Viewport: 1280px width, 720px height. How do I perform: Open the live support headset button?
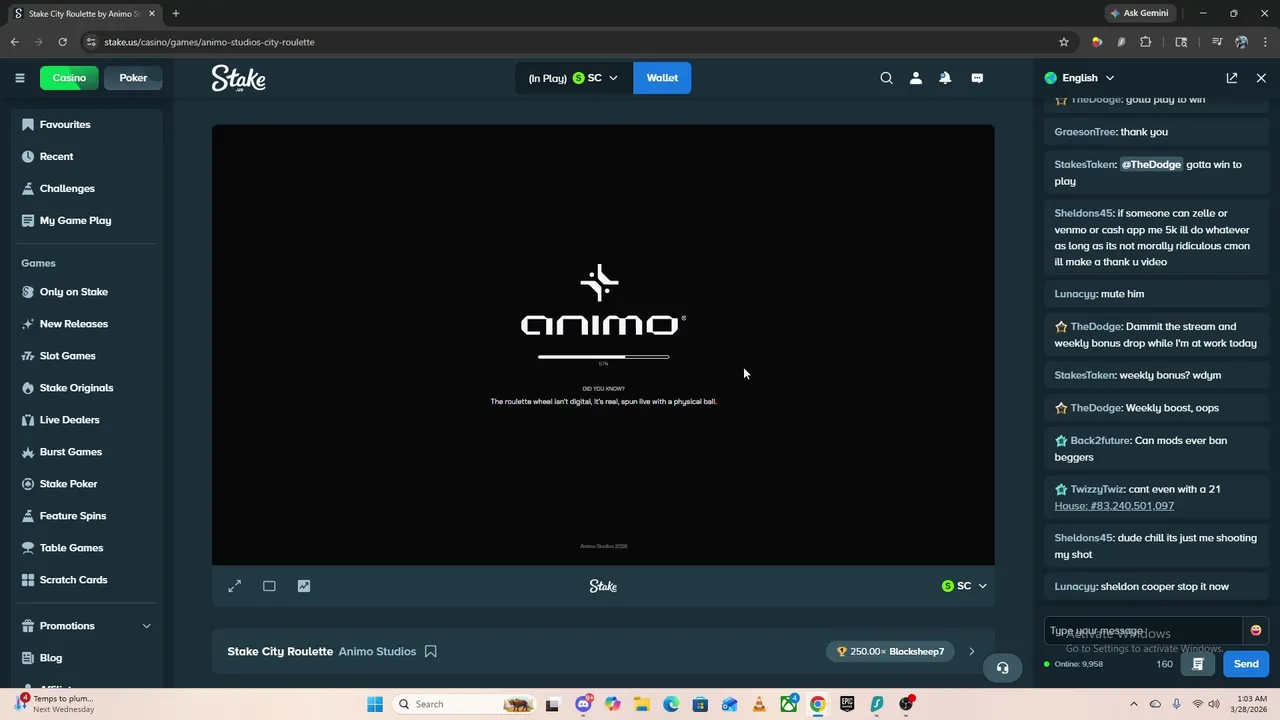pos(1002,668)
